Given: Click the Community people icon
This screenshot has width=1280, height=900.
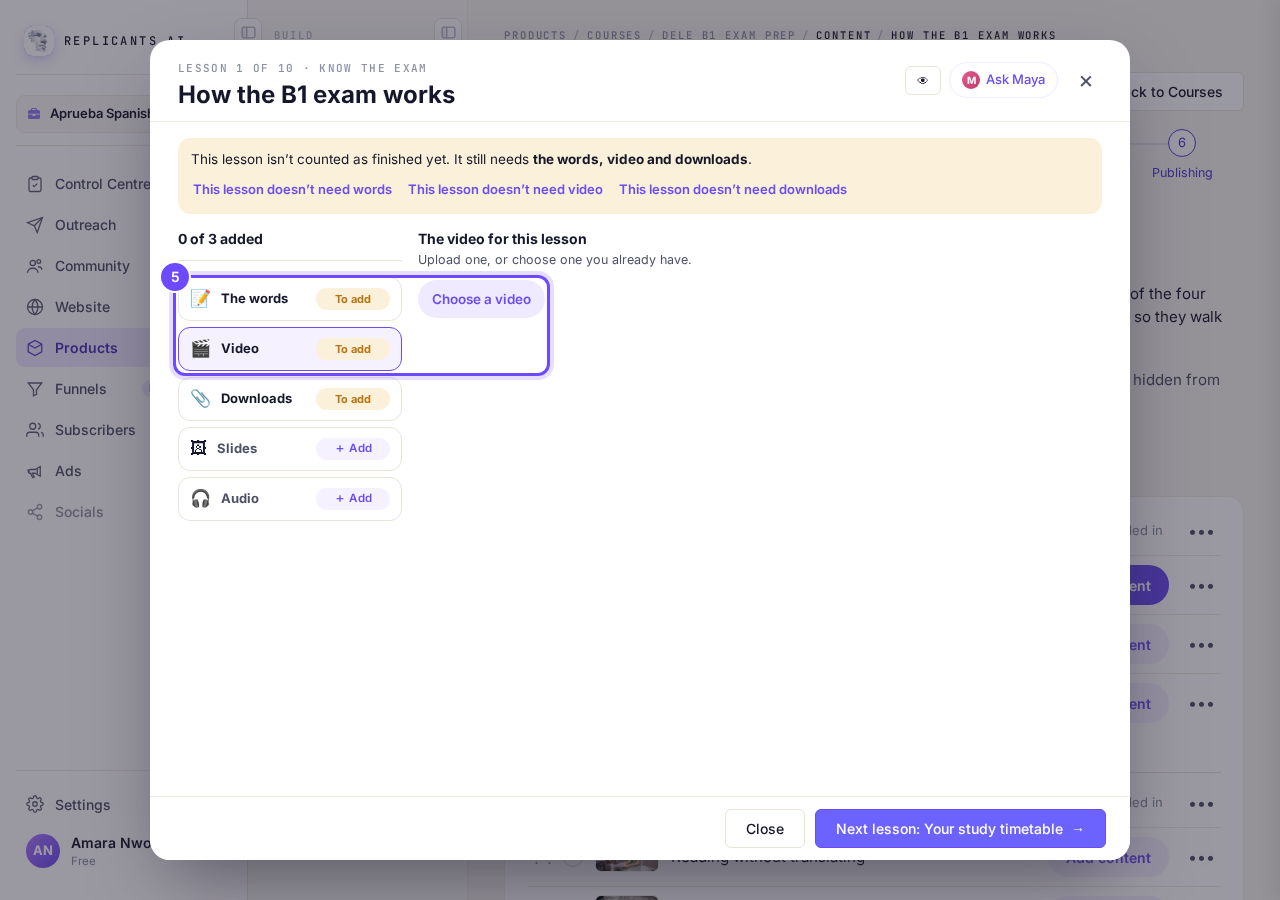Looking at the screenshot, I should pos(35,266).
